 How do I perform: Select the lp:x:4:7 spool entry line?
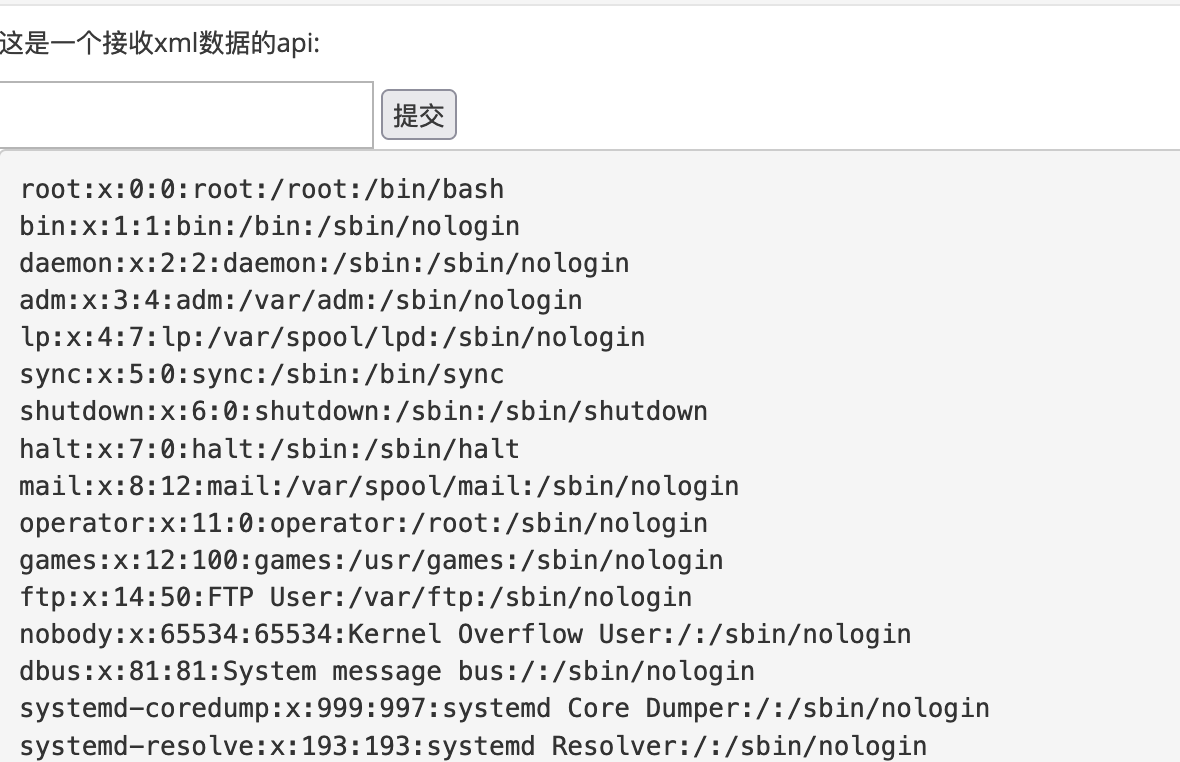click(x=332, y=337)
